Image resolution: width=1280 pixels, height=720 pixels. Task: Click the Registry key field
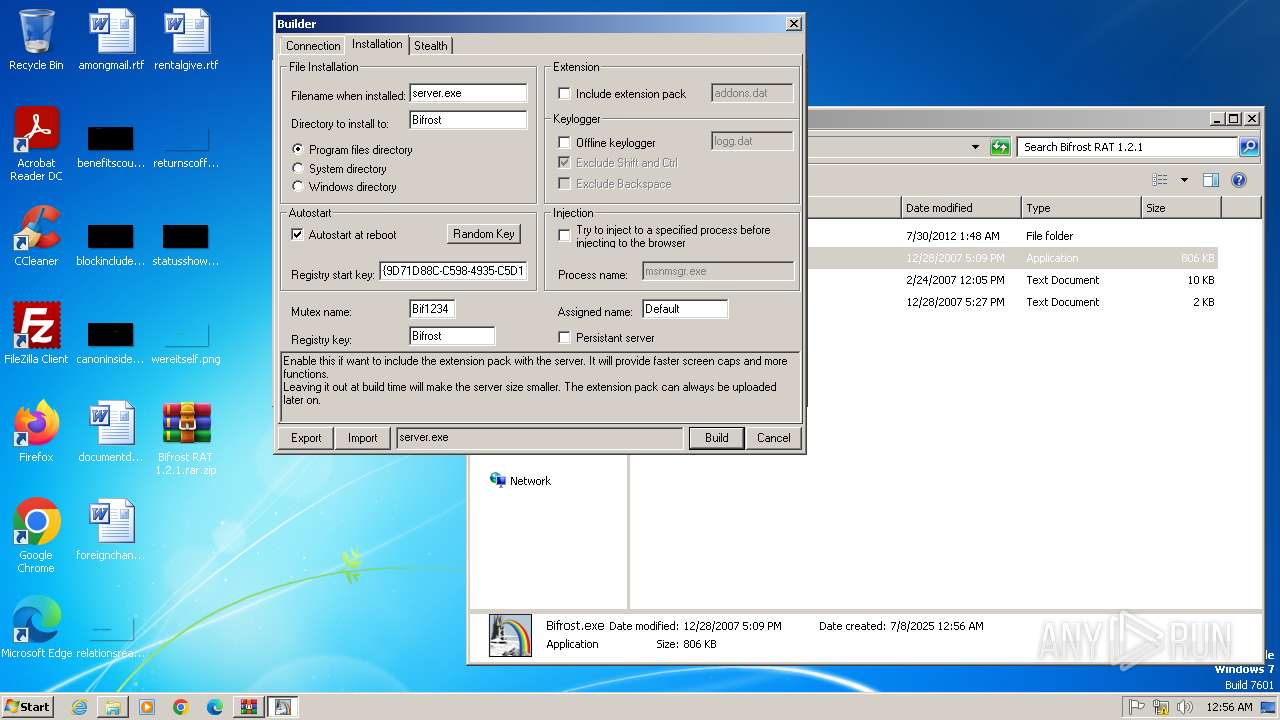click(452, 336)
